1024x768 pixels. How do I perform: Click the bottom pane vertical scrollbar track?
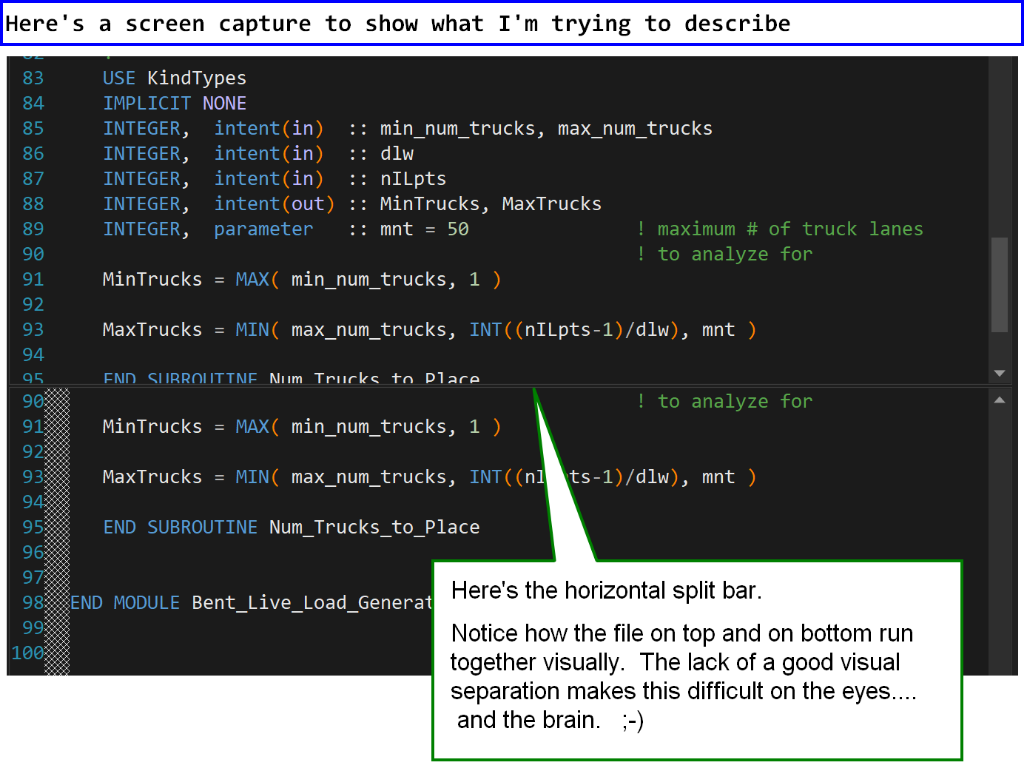(x=999, y=542)
